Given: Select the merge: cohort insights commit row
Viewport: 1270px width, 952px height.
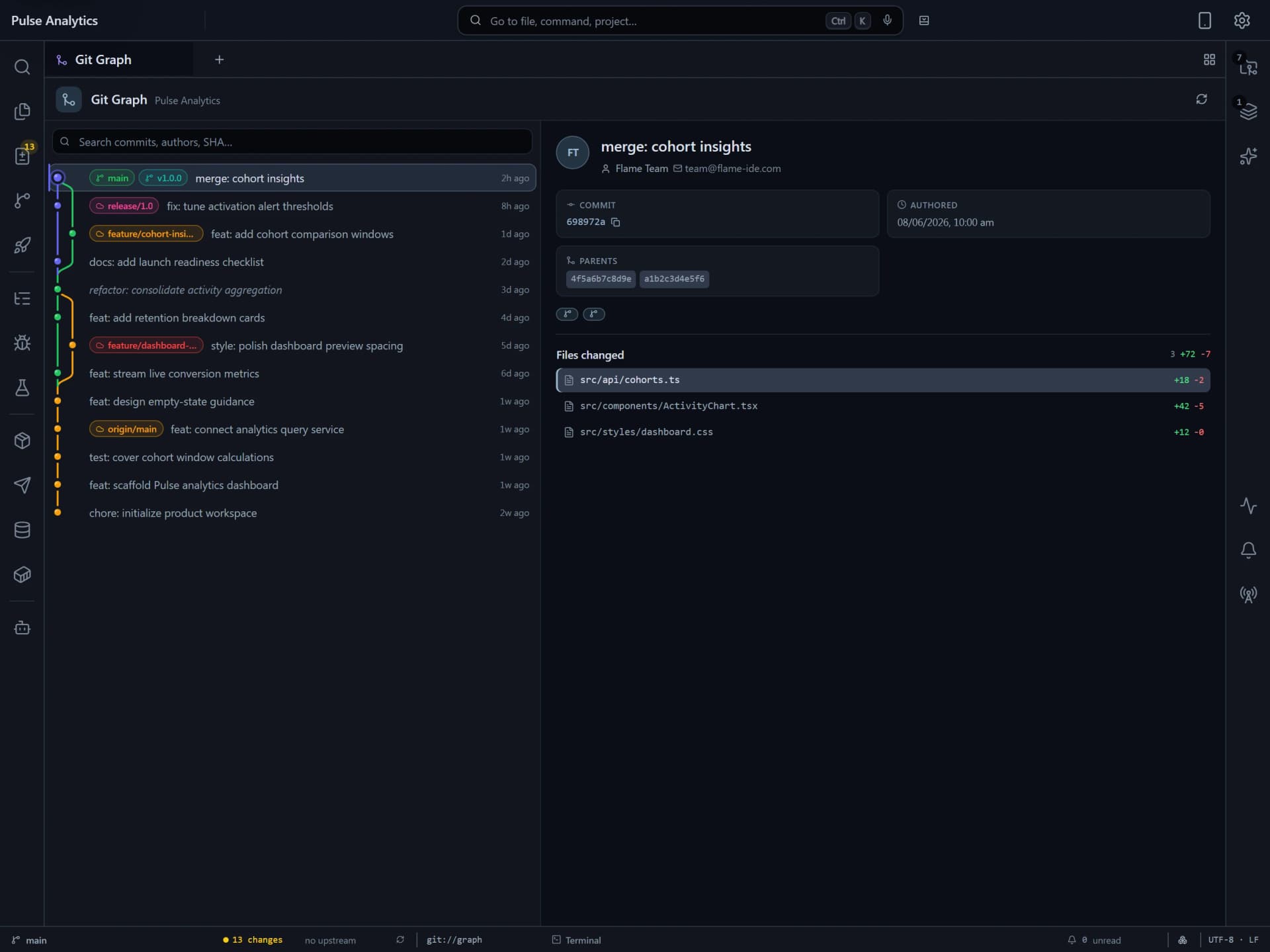Looking at the screenshot, I should pos(292,178).
